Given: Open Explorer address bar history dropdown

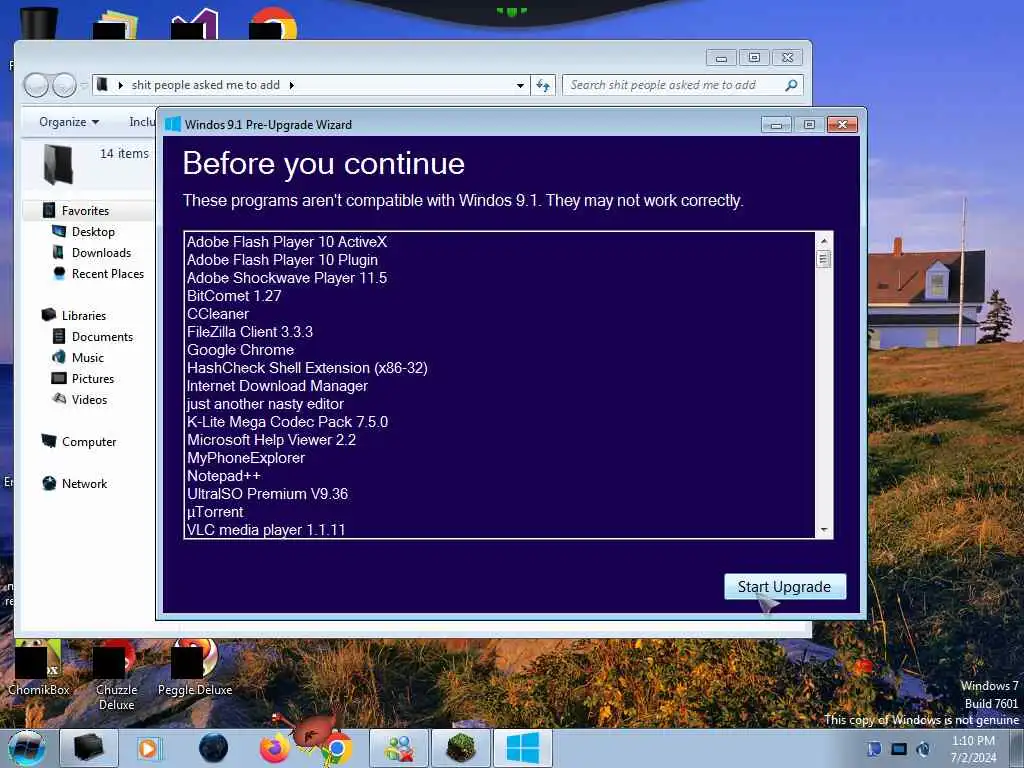Looking at the screenshot, I should coord(520,86).
